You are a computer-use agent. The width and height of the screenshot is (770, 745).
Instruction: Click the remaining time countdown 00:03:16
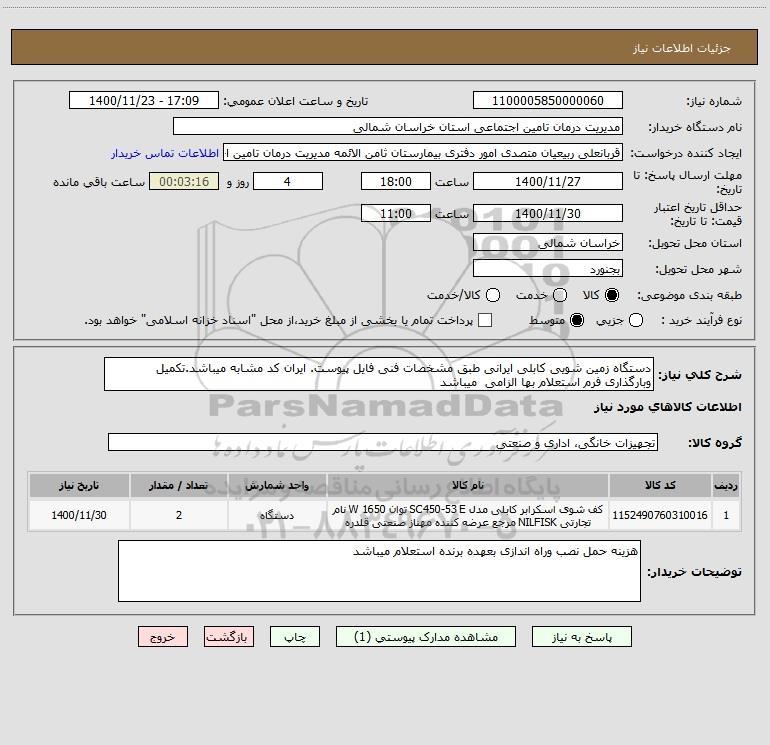pos(184,181)
